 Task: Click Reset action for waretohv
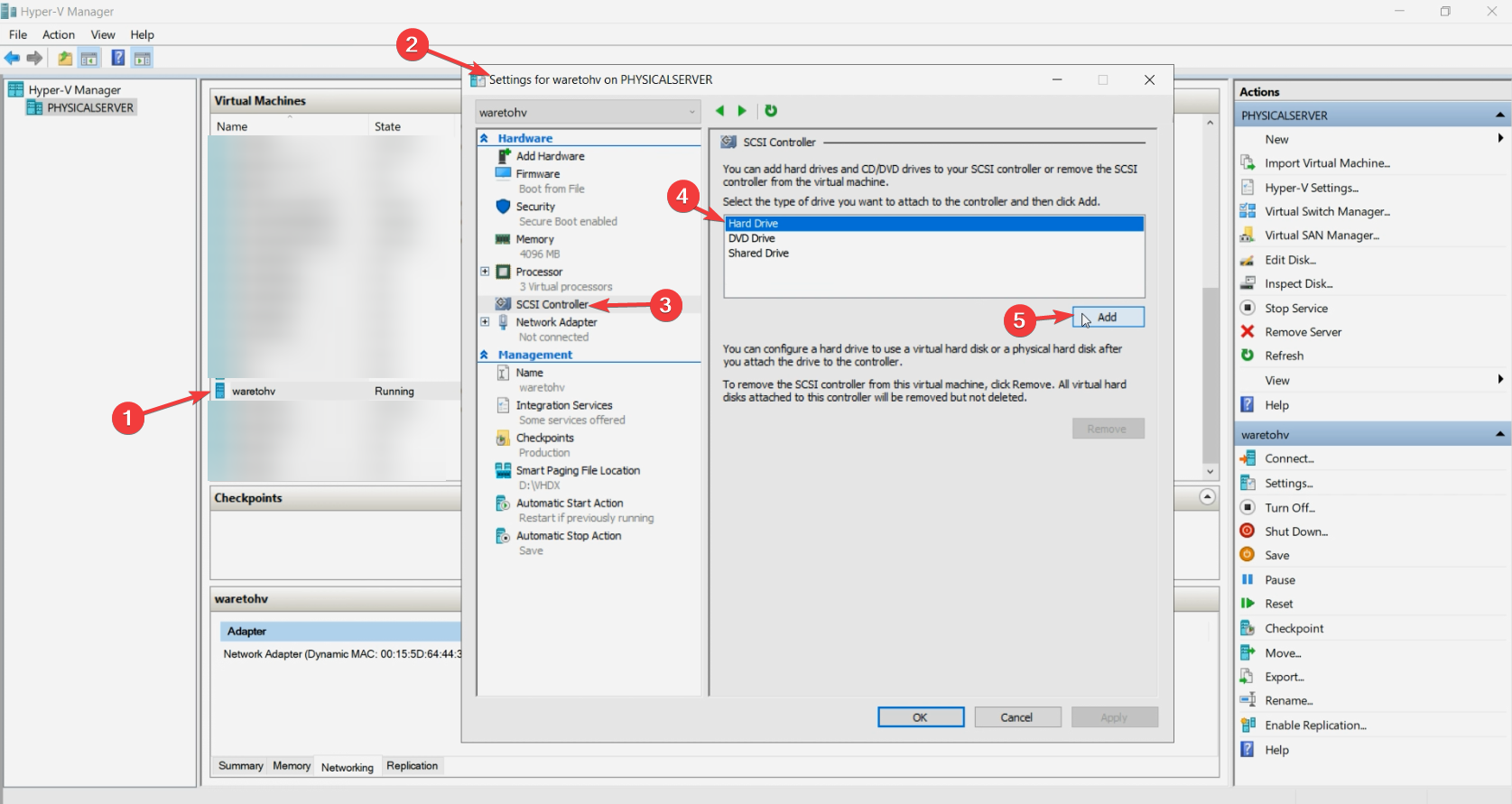pos(1278,604)
